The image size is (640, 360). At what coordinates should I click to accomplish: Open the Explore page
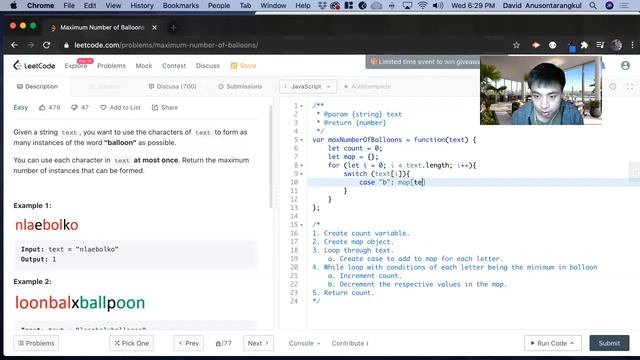pos(76,66)
